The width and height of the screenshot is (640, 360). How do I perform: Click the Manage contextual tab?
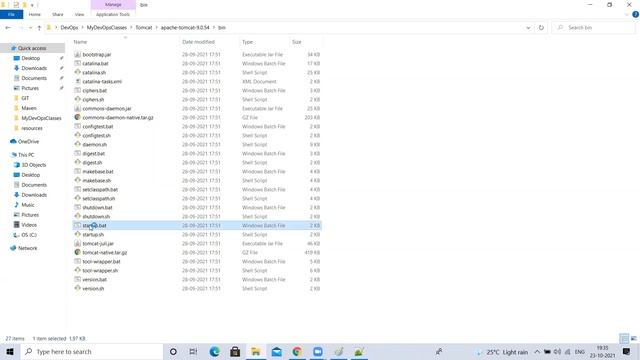tap(113, 4)
